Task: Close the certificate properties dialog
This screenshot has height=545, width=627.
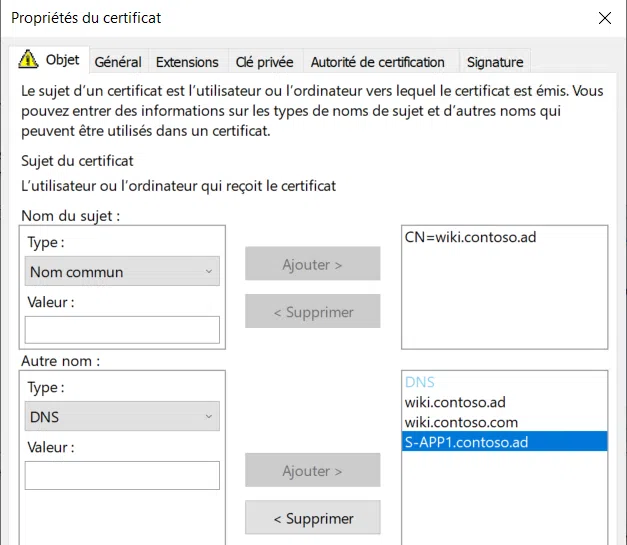Action: click(604, 17)
